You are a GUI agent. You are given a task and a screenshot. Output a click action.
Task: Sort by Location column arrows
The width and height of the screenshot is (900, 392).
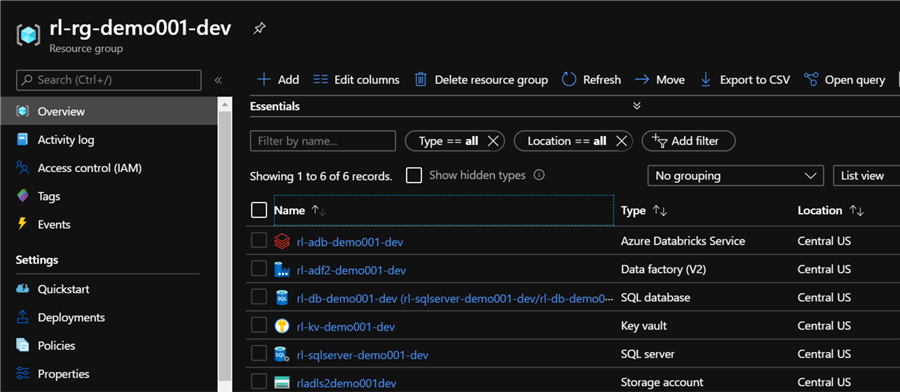pos(856,211)
